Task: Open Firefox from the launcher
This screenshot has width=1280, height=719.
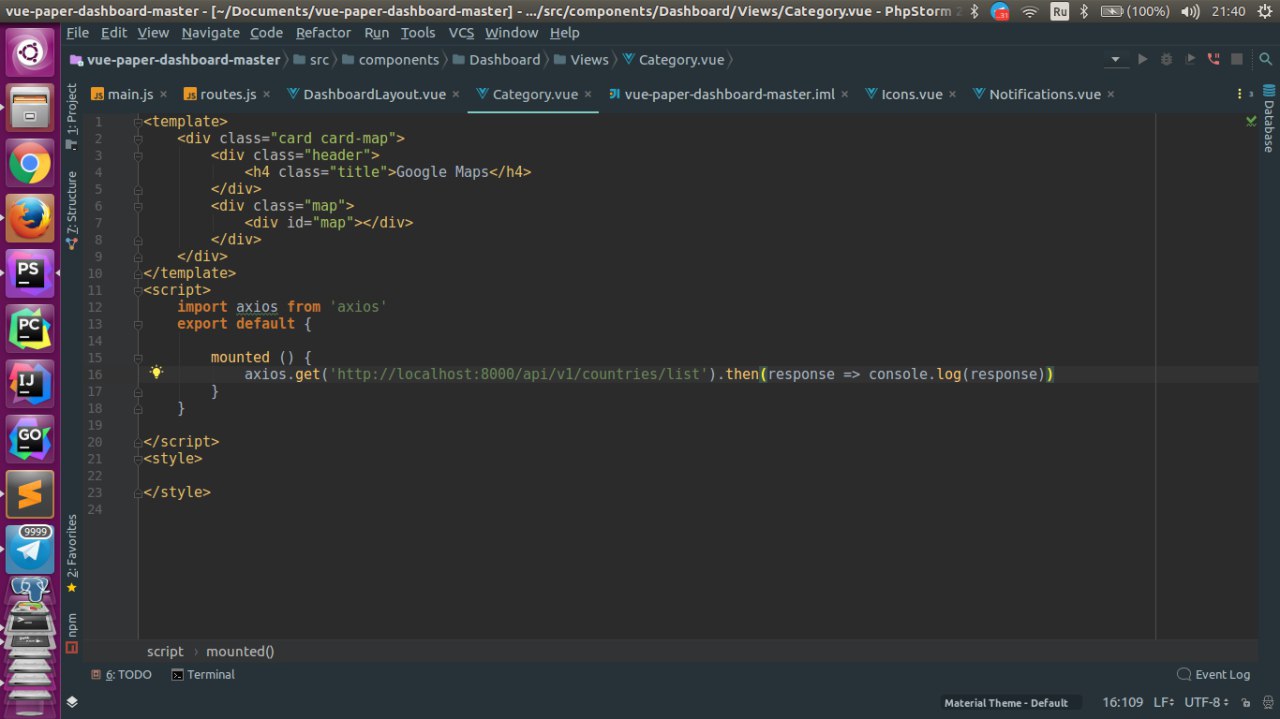Action: tap(30, 218)
